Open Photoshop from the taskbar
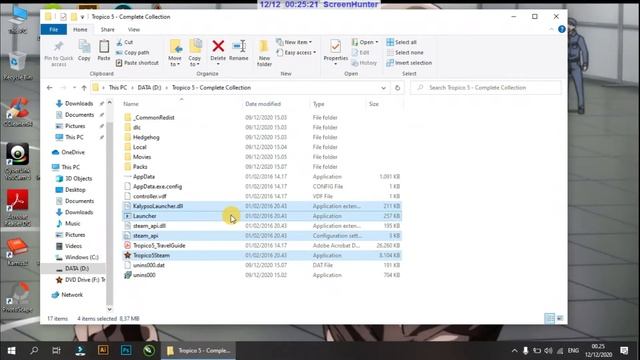This screenshot has height=360, width=640. [x=126, y=351]
